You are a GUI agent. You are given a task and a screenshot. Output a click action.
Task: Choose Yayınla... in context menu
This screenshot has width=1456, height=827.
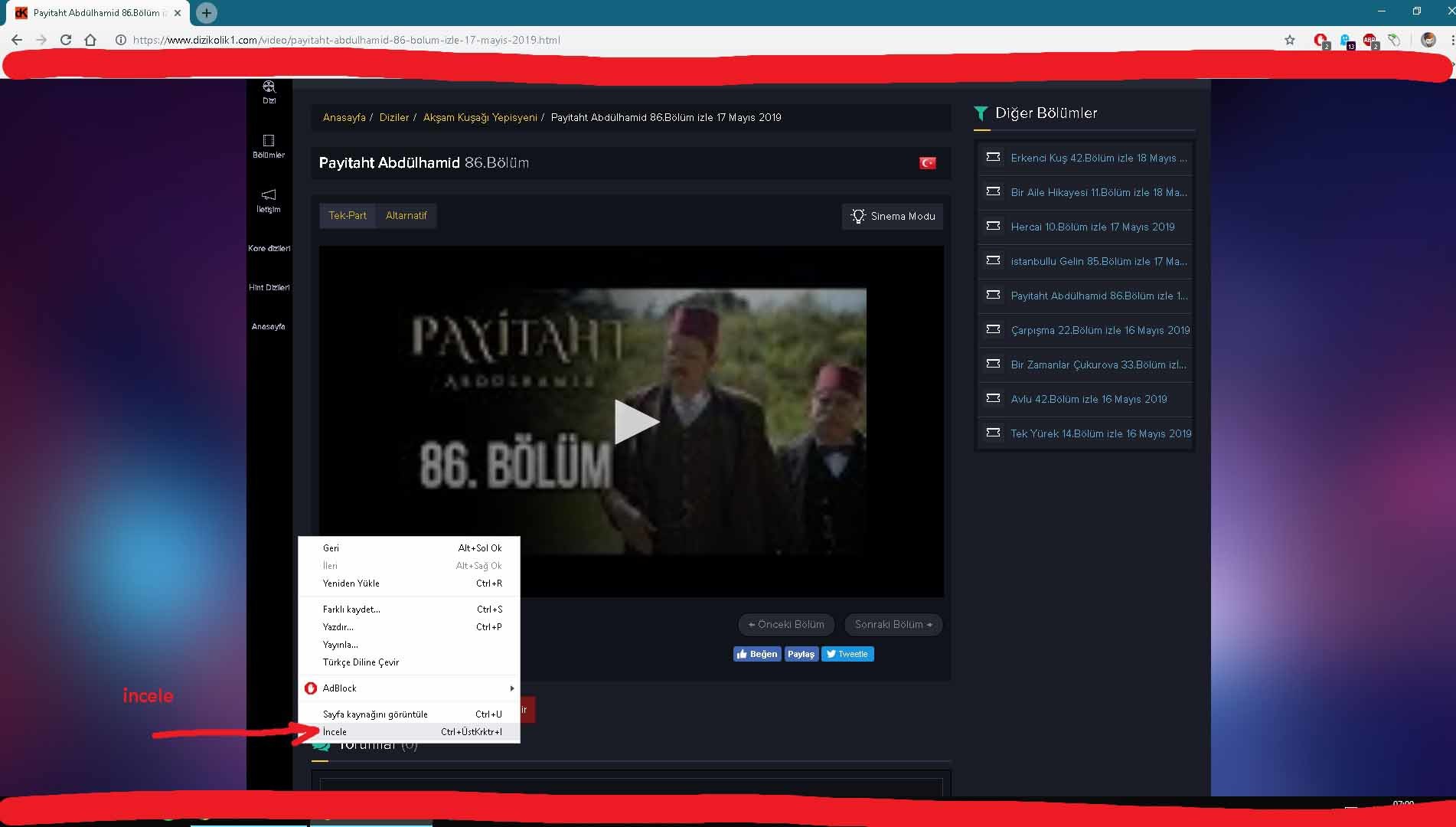click(x=409, y=644)
